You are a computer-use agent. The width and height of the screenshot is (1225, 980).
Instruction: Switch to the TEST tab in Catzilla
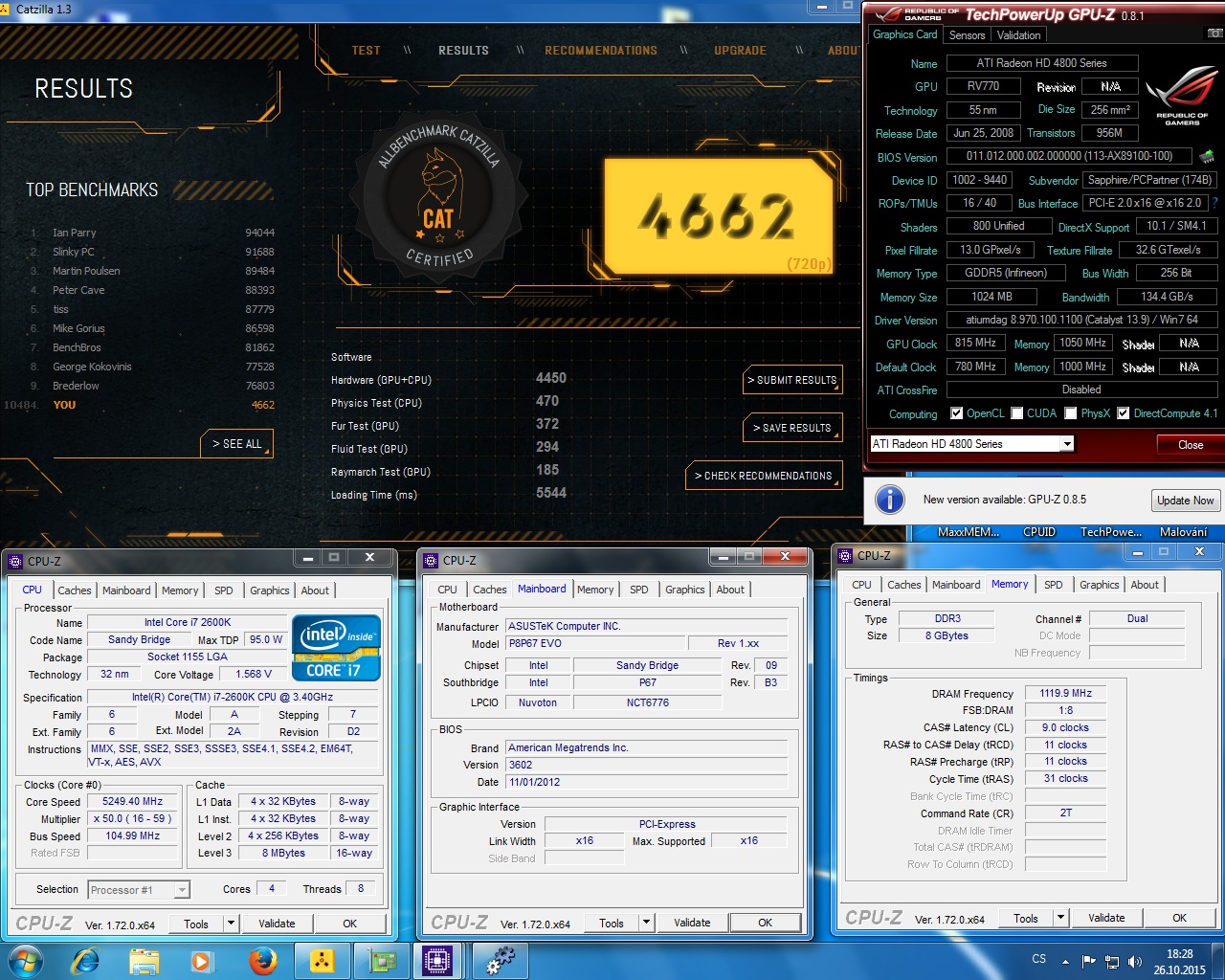[366, 51]
